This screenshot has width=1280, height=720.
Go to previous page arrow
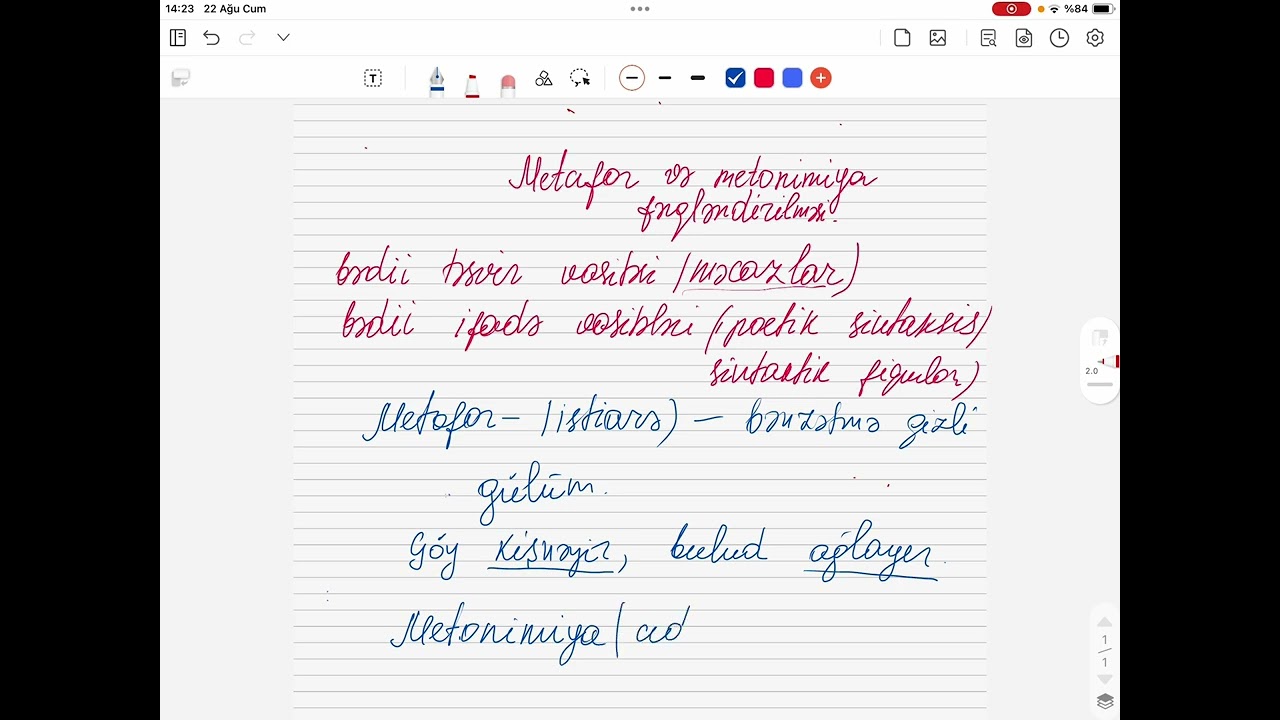click(x=1105, y=622)
